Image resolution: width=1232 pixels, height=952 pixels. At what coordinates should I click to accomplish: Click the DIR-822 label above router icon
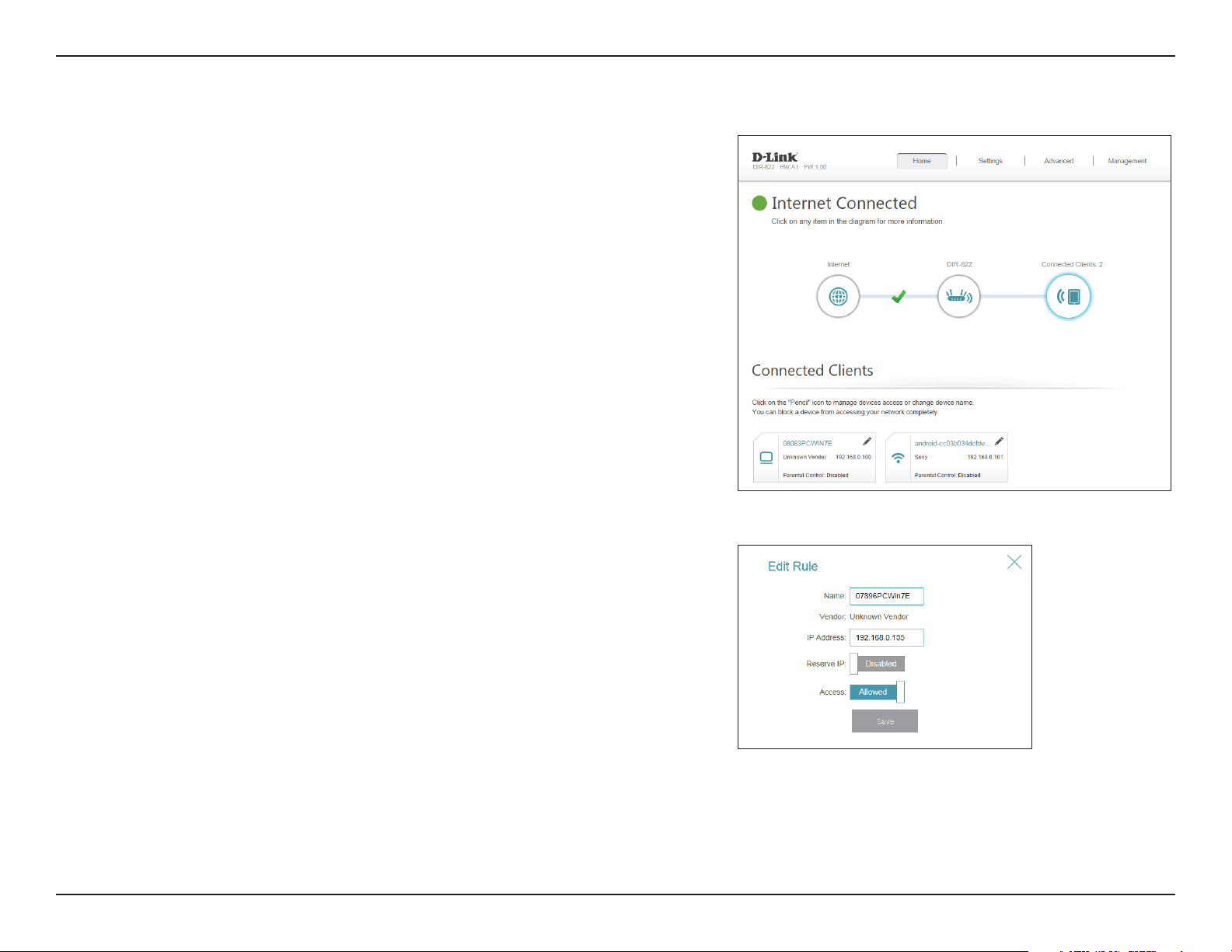pyautogui.click(x=959, y=264)
